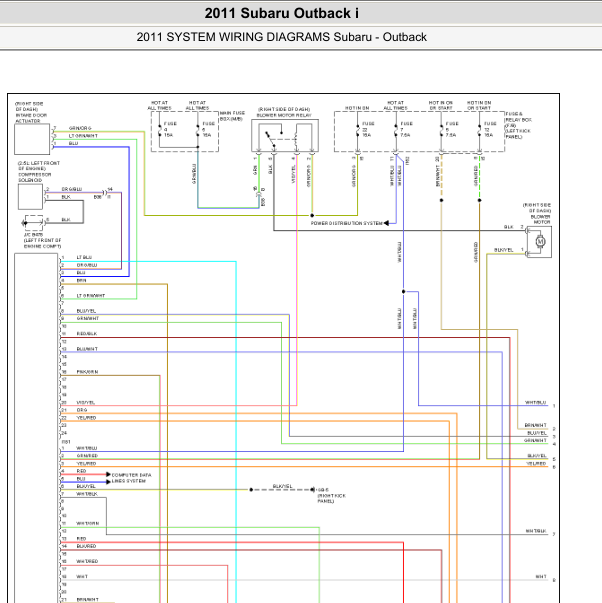The height and width of the screenshot is (603, 602).
Task: Click WHT/BLK label at lower connector pin 7
Action: (x=87, y=494)
